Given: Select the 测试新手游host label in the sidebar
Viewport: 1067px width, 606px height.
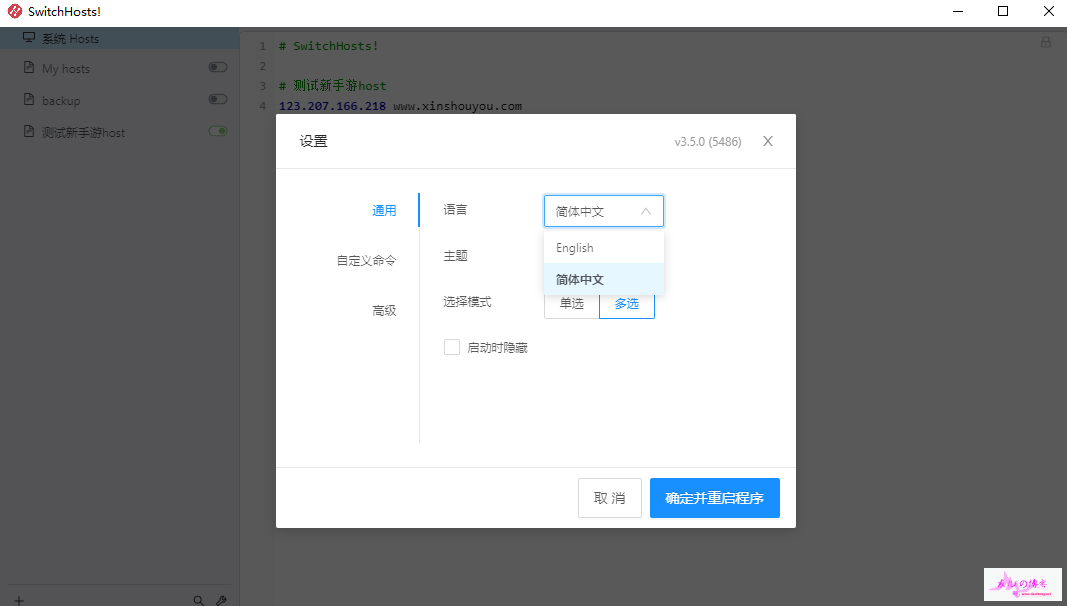Looking at the screenshot, I should [x=84, y=133].
